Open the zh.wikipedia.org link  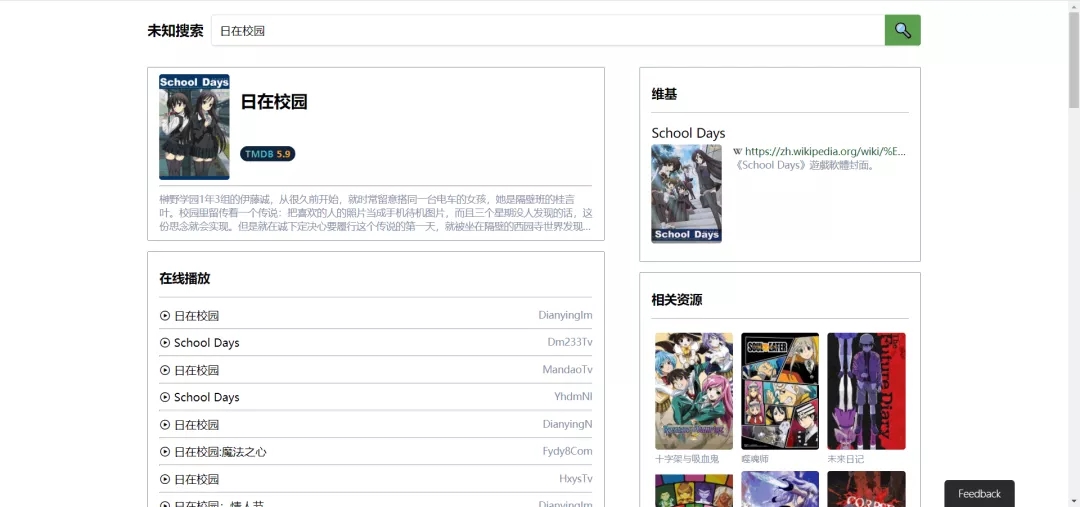(x=825, y=152)
